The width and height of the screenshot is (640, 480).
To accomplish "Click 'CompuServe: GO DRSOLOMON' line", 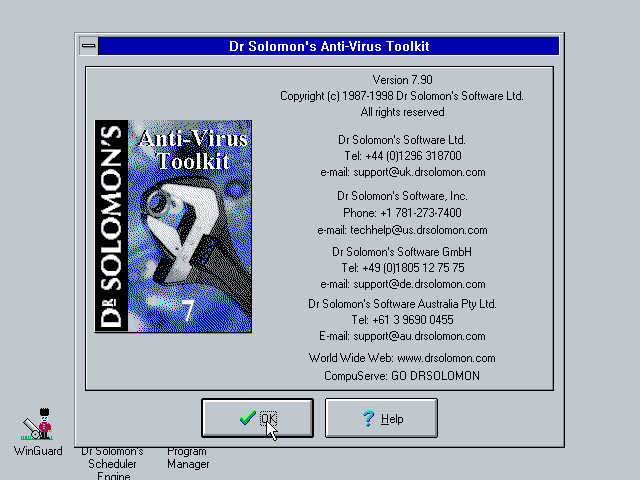I will 402,376.
